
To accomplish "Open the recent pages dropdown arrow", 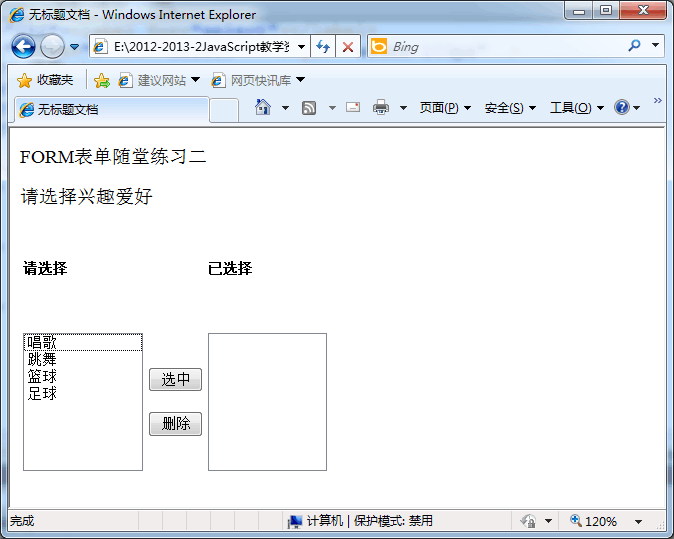I will coord(74,46).
